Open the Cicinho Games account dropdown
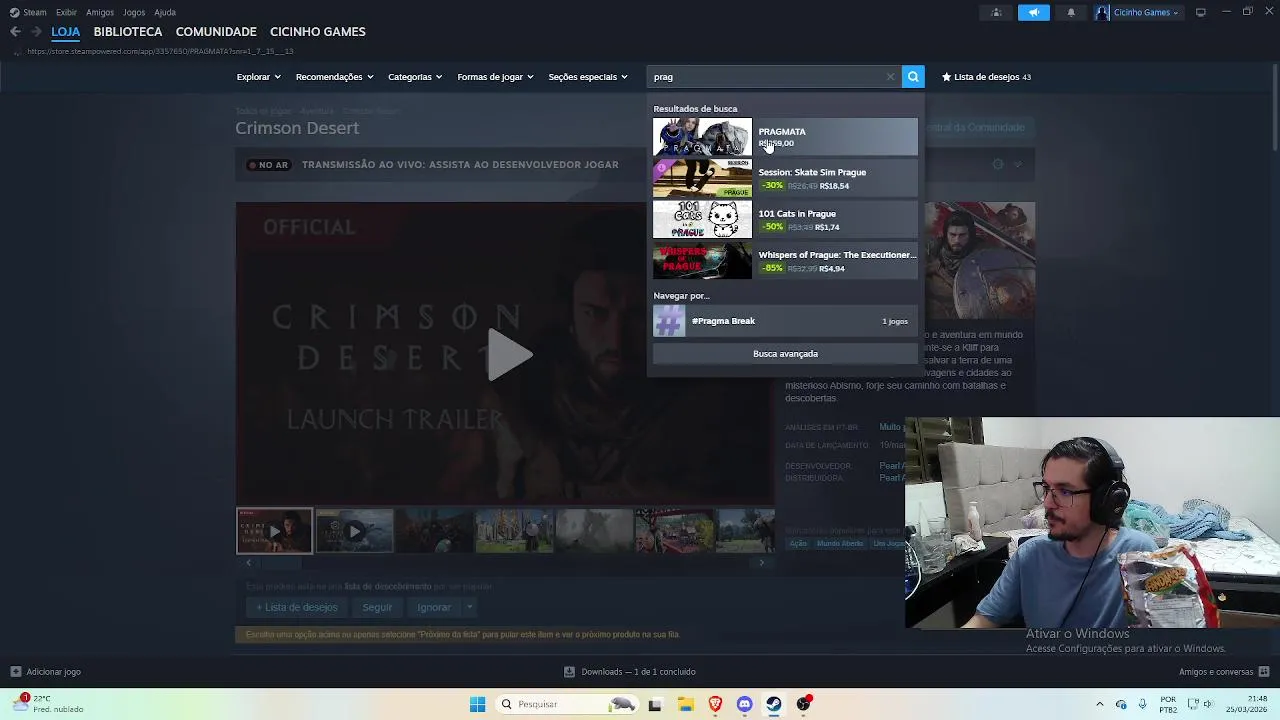Image resolution: width=1280 pixels, height=720 pixels. (x=1139, y=12)
